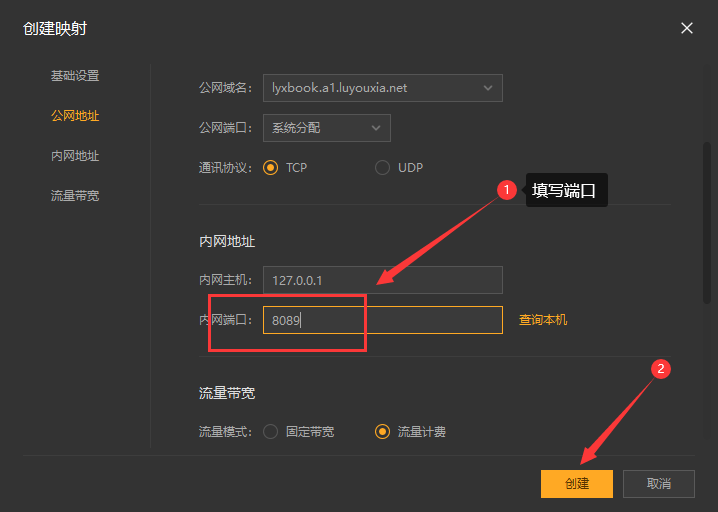Focus the 内网端口 field containing 8089
The height and width of the screenshot is (512, 718).
coord(383,320)
